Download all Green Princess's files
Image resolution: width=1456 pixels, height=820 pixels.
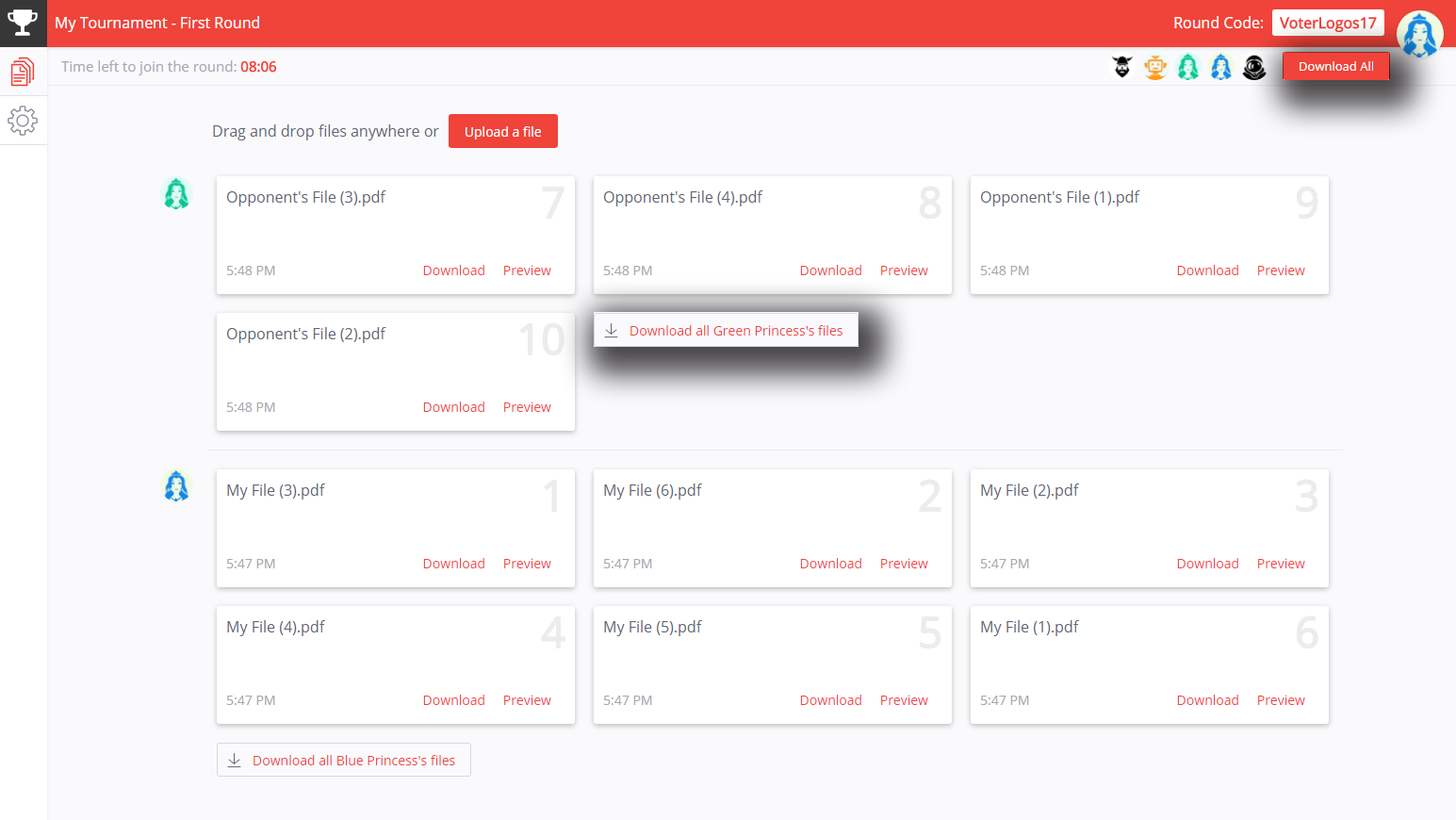coord(726,330)
